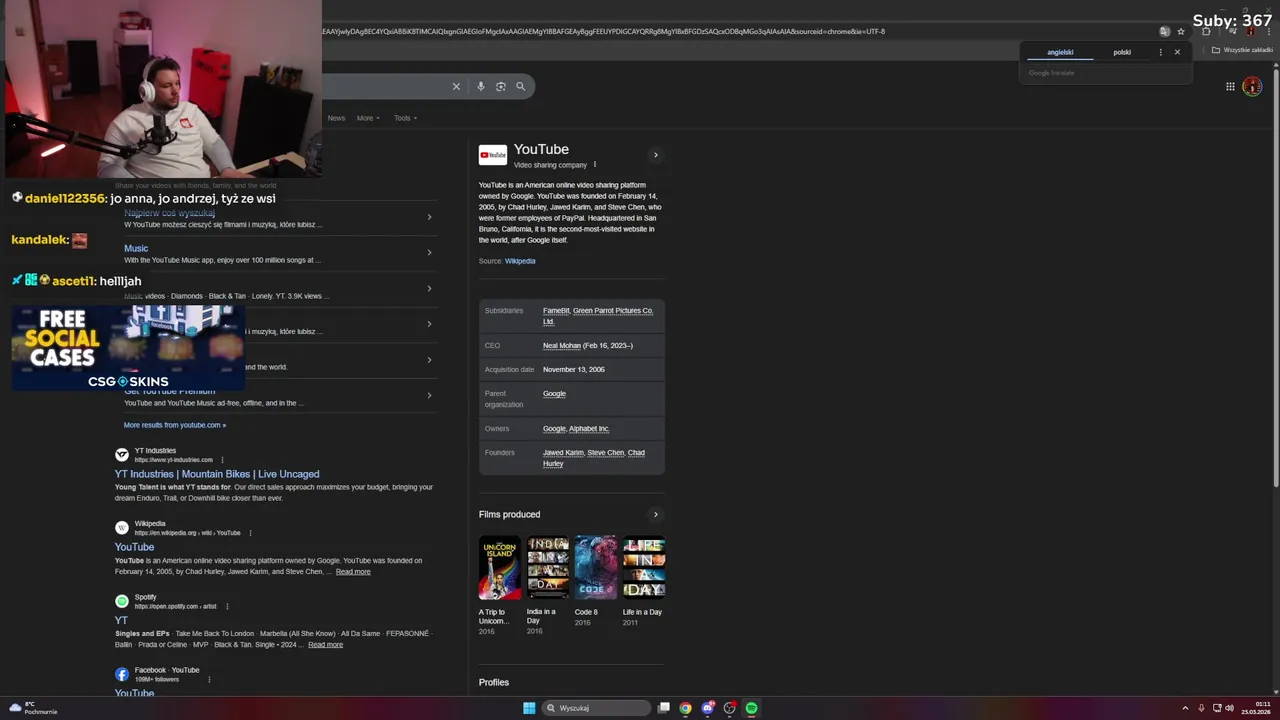Image resolution: width=1280 pixels, height=720 pixels.
Task: Open the Google account avatar menu
Action: (1252, 87)
